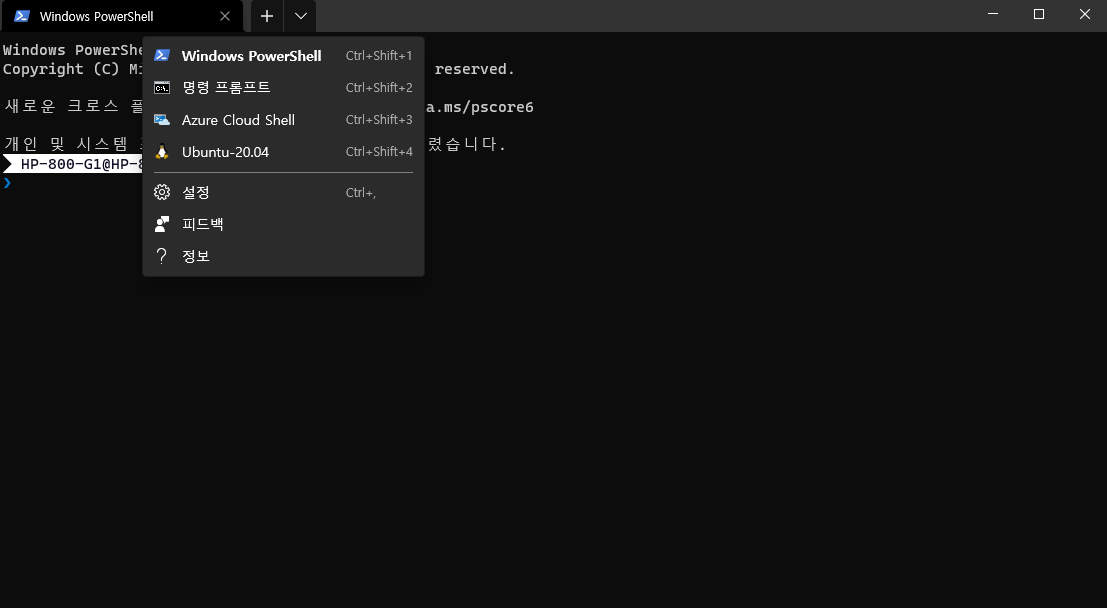Screen dimensions: 1107x608
Task: Open the 정보 about entry
Action: point(196,255)
